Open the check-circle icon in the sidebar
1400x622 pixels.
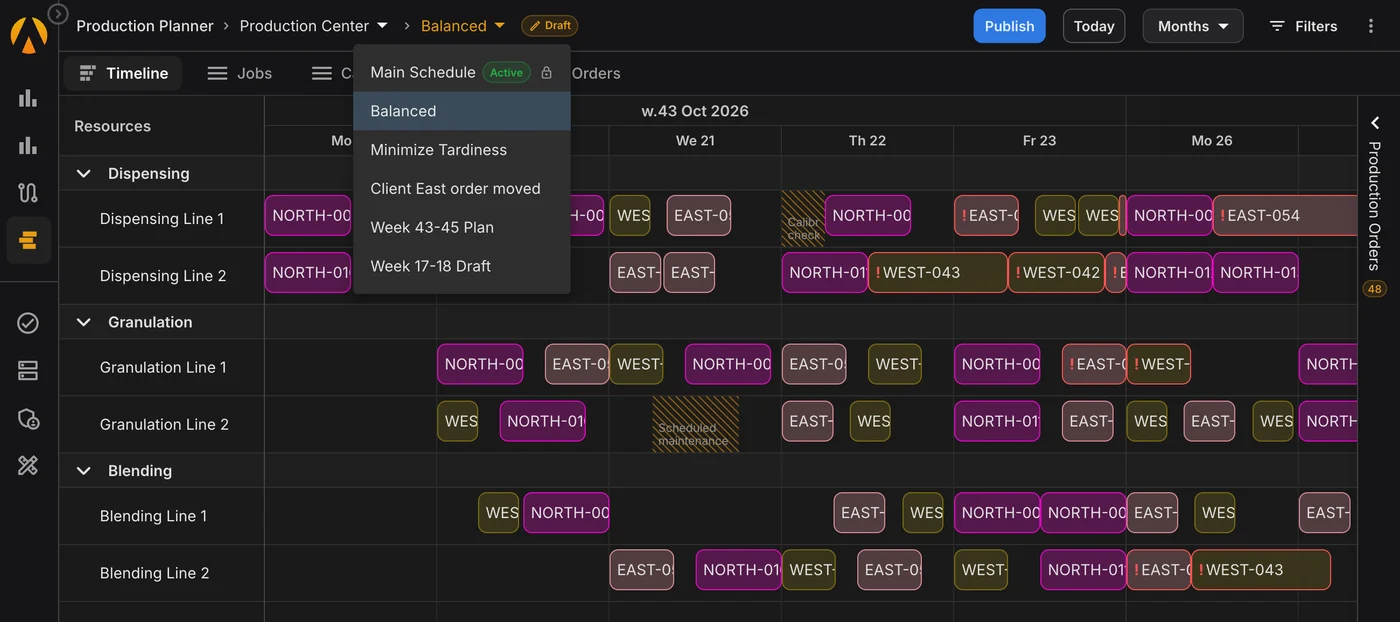pos(28,323)
